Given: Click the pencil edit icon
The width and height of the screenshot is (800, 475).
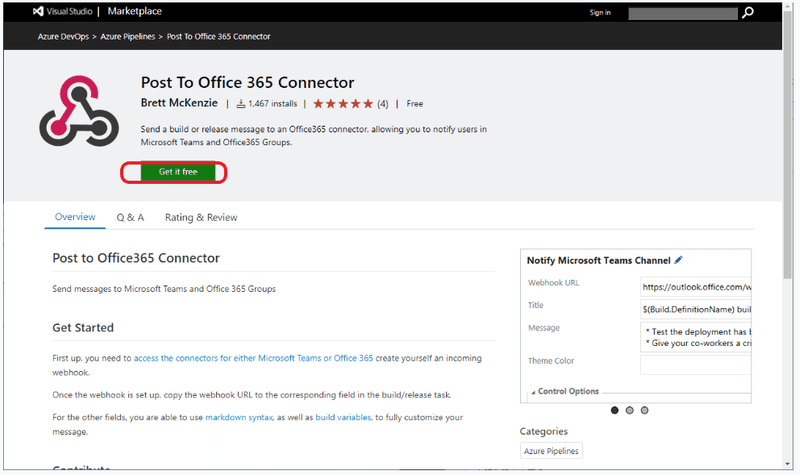Looking at the screenshot, I should pos(678,260).
